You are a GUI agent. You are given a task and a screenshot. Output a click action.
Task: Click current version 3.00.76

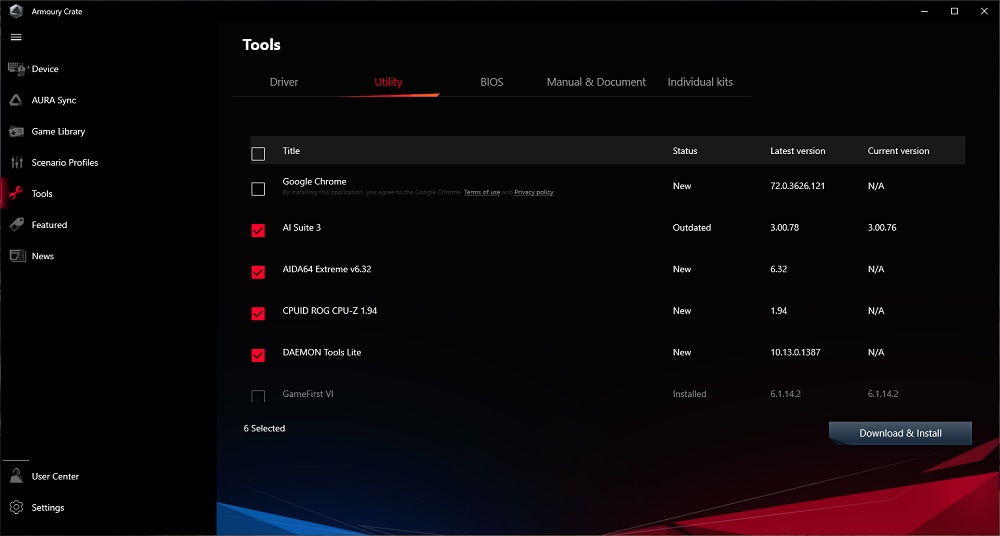pos(882,227)
